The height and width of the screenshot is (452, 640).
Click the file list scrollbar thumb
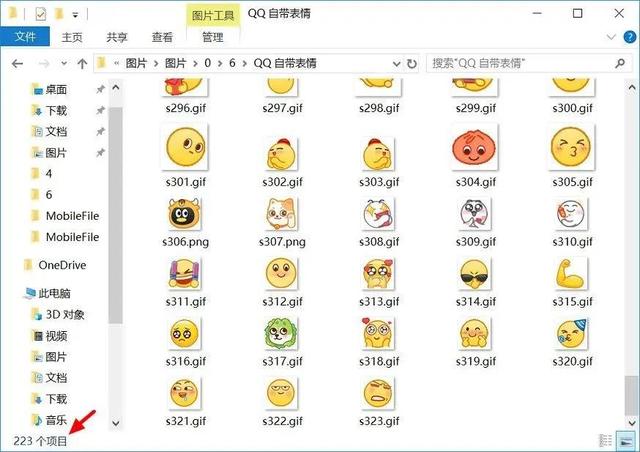pyautogui.click(x=632, y=395)
